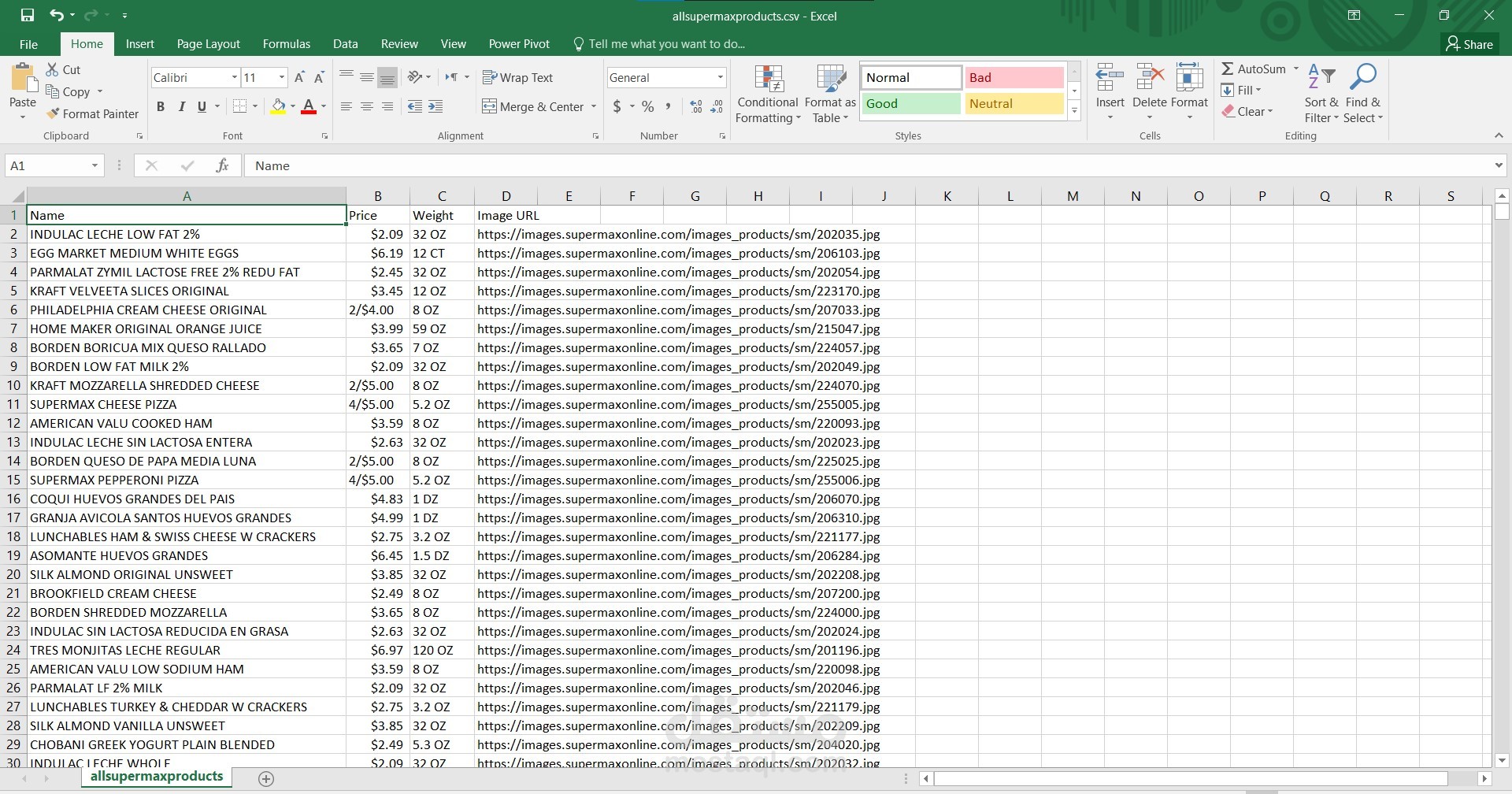
Task: Click the AutoSum button
Action: (x=1254, y=69)
